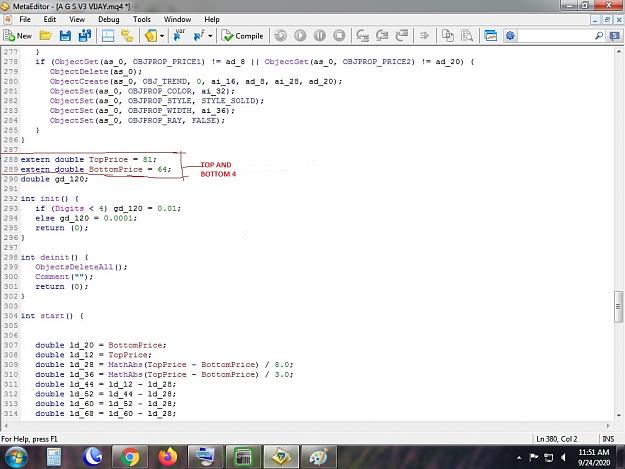Click the copy documents icon
The height and width of the screenshot is (469, 625).
[448, 36]
